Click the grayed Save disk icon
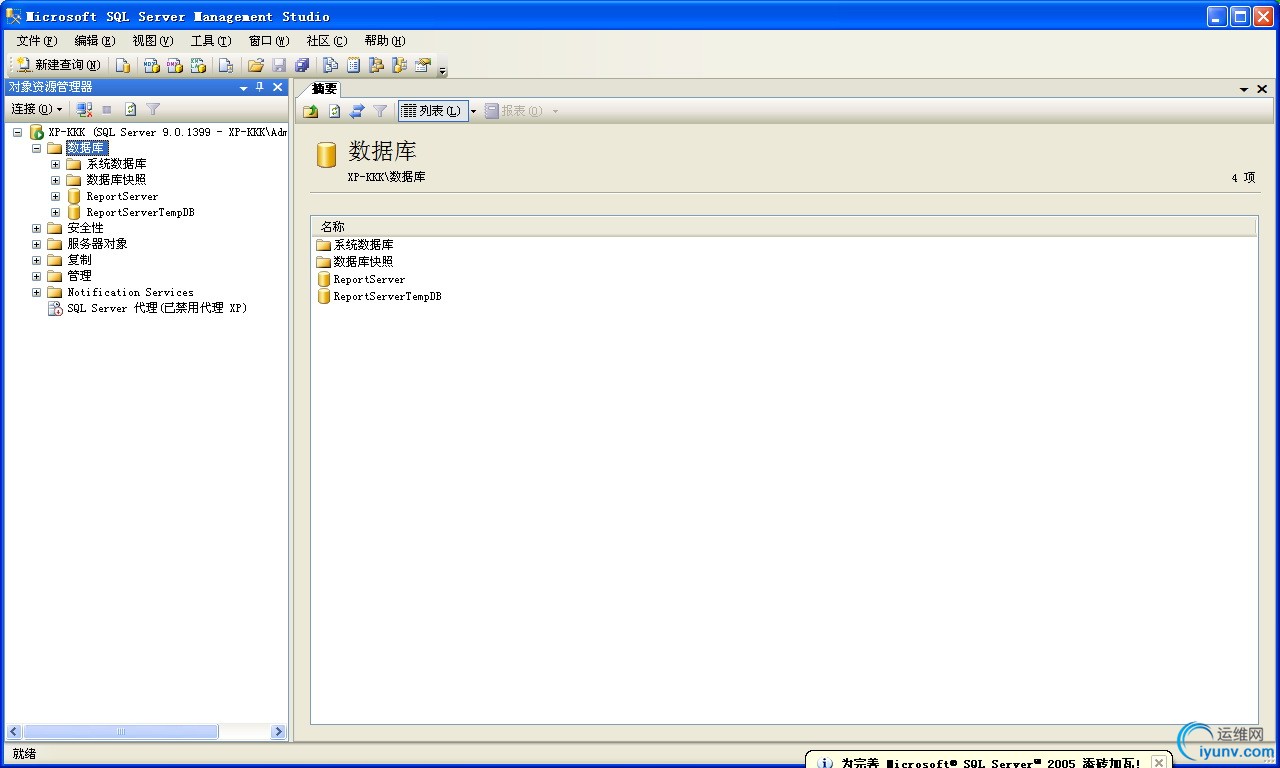Screen dimensions: 1280x768 279,65
